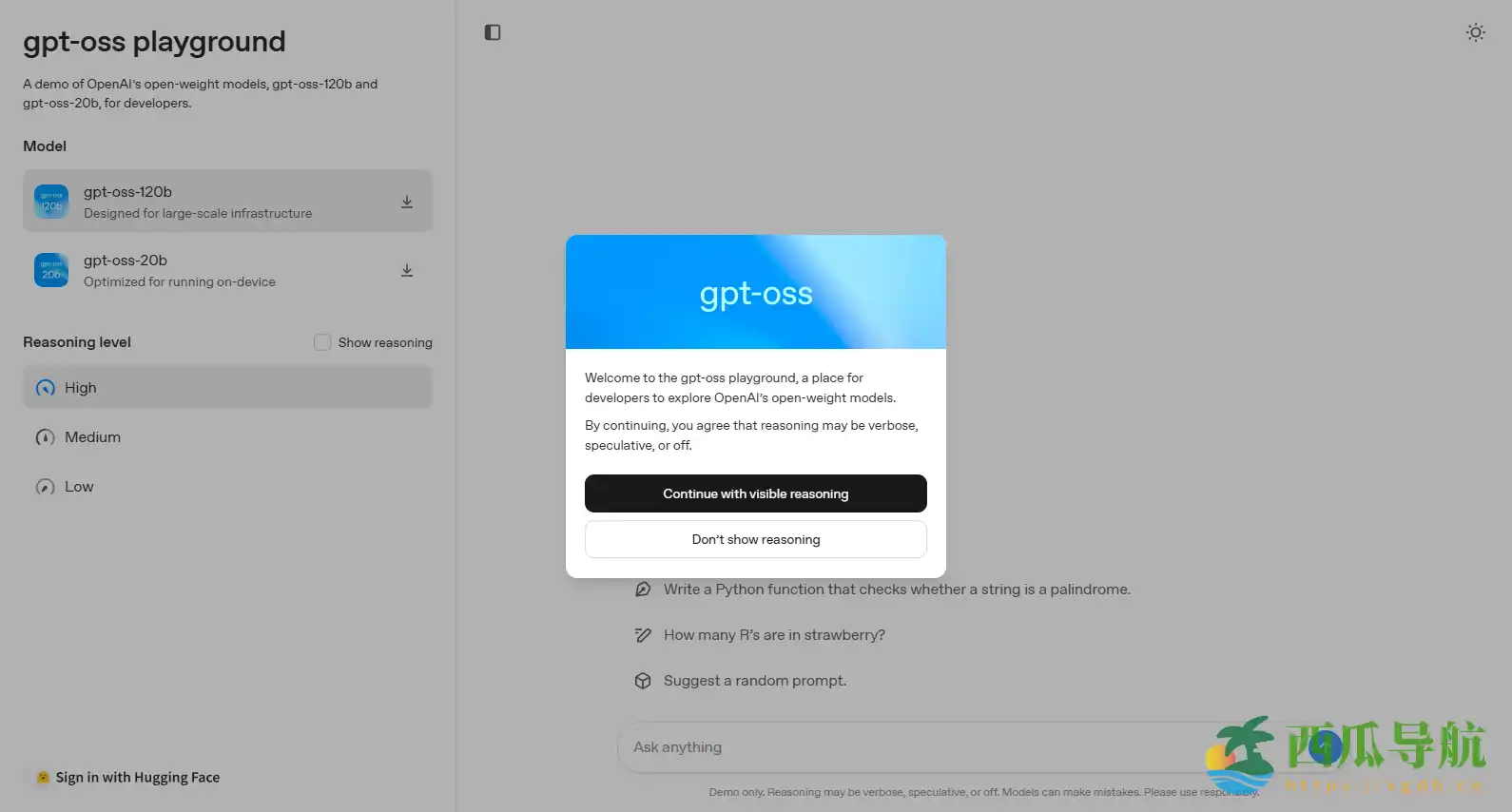Select Low reasoning level

point(227,487)
